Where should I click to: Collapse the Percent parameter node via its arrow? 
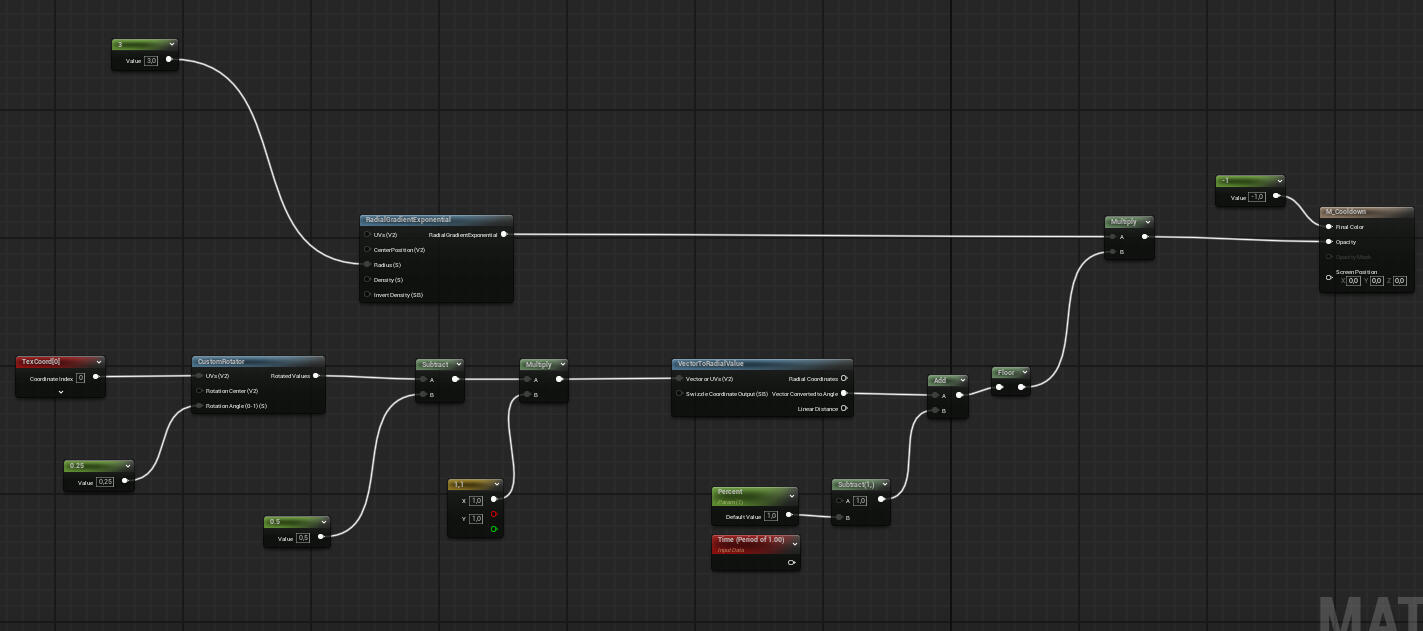click(791, 495)
